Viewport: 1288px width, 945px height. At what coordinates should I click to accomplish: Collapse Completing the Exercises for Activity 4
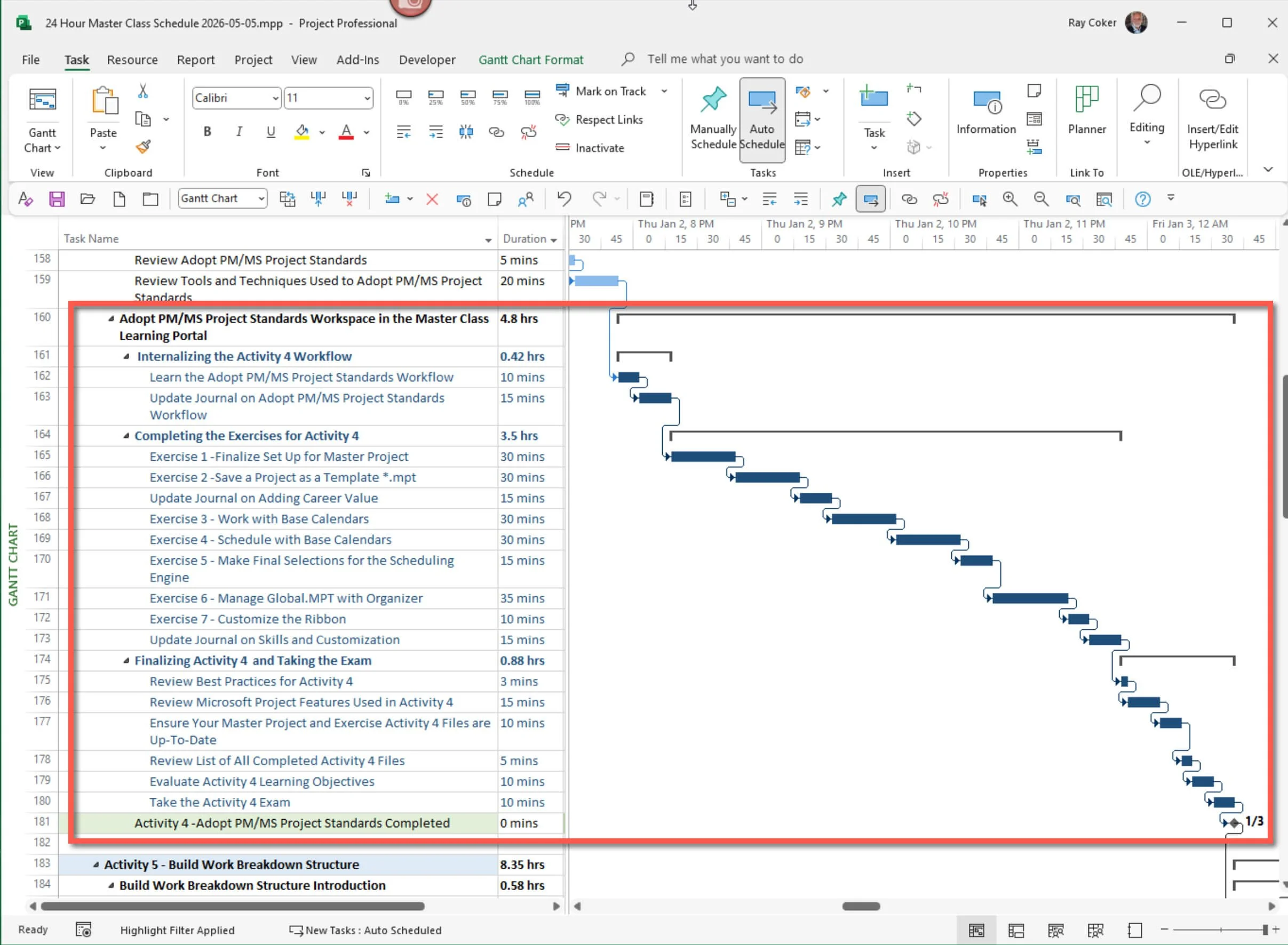click(x=126, y=436)
